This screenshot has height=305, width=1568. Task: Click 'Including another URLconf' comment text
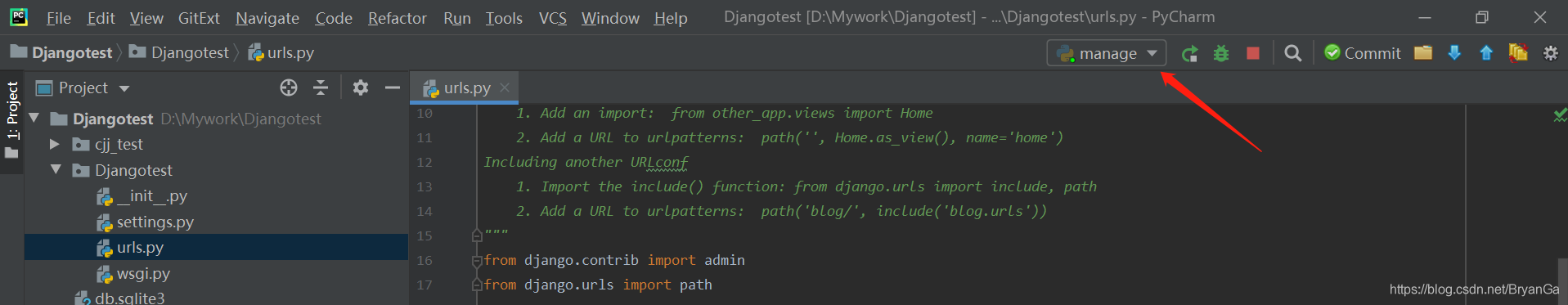586,162
